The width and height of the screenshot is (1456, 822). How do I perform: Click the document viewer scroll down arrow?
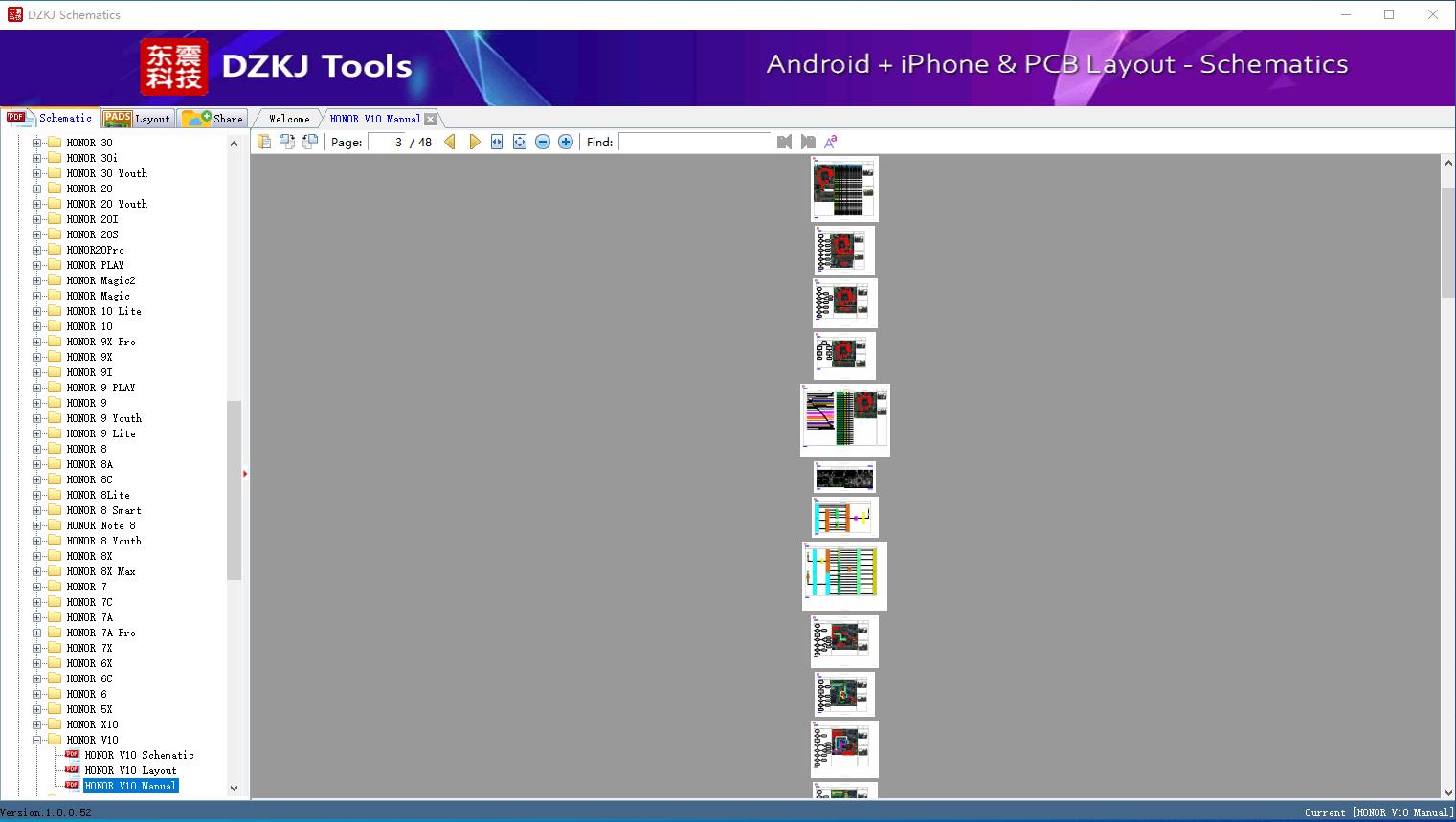tap(1448, 792)
